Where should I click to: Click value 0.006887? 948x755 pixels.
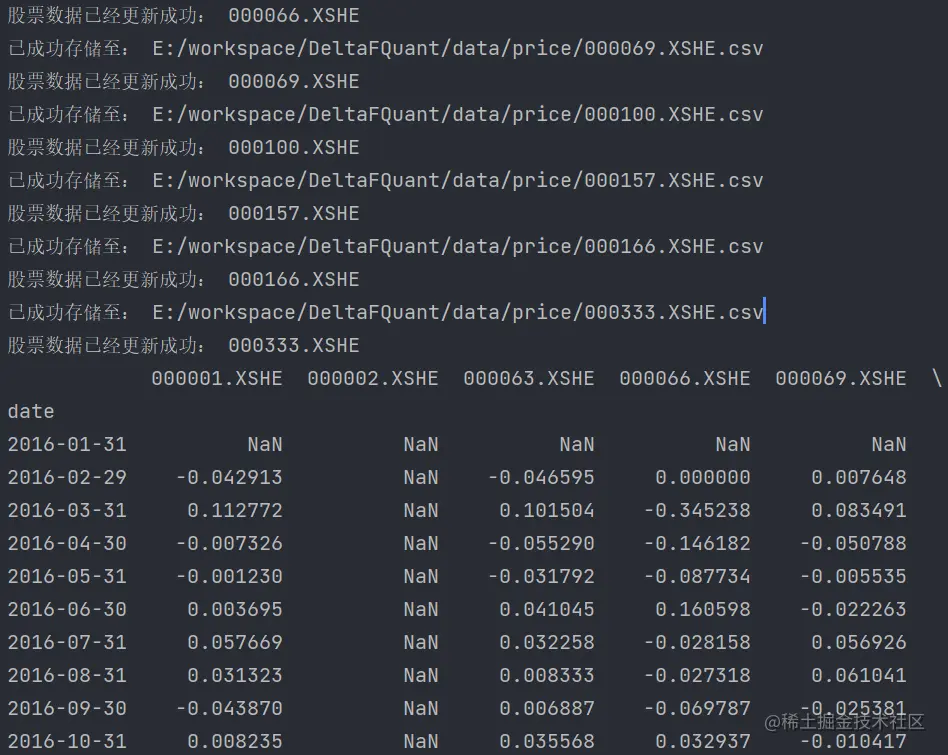click(x=547, y=708)
